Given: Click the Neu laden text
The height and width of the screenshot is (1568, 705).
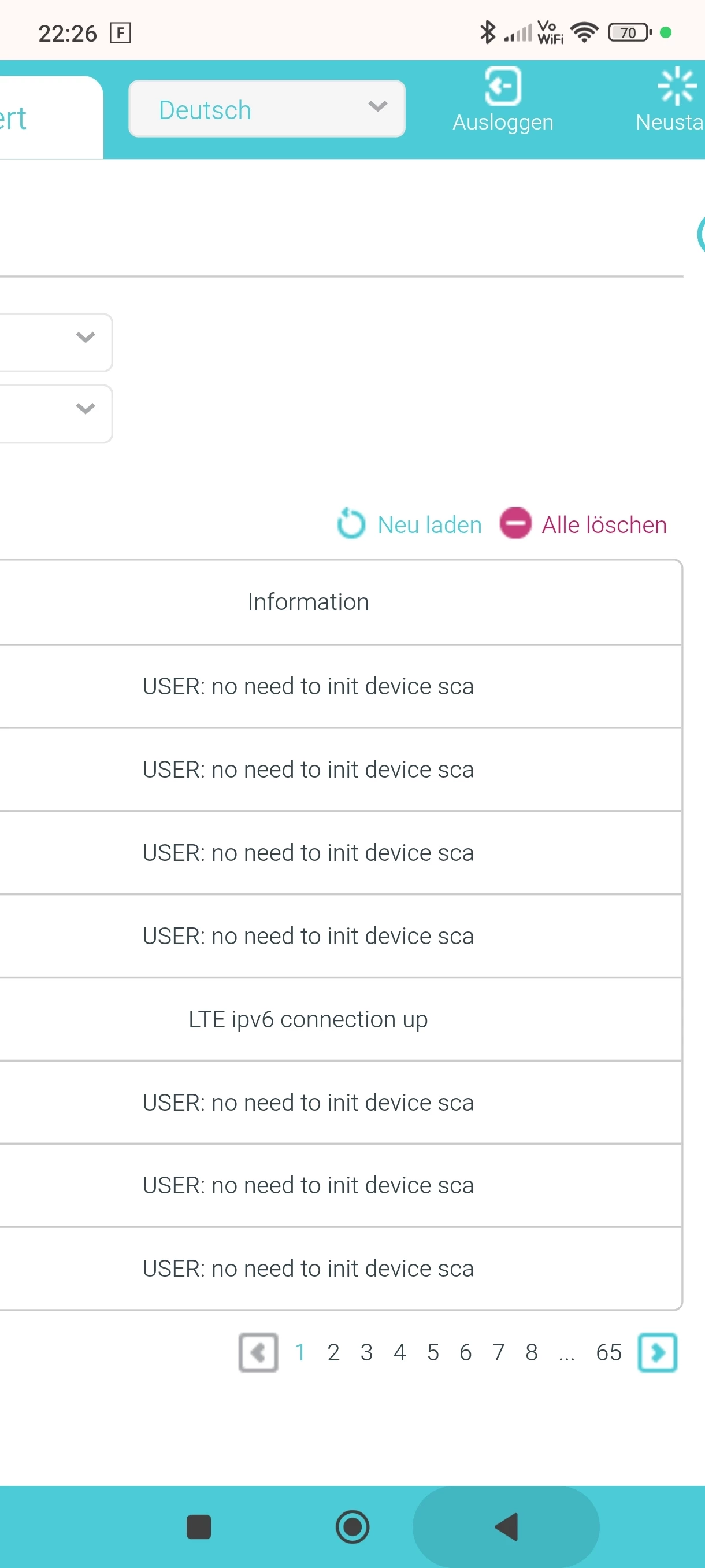Looking at the screenshot, I should [x=429, y=525].
